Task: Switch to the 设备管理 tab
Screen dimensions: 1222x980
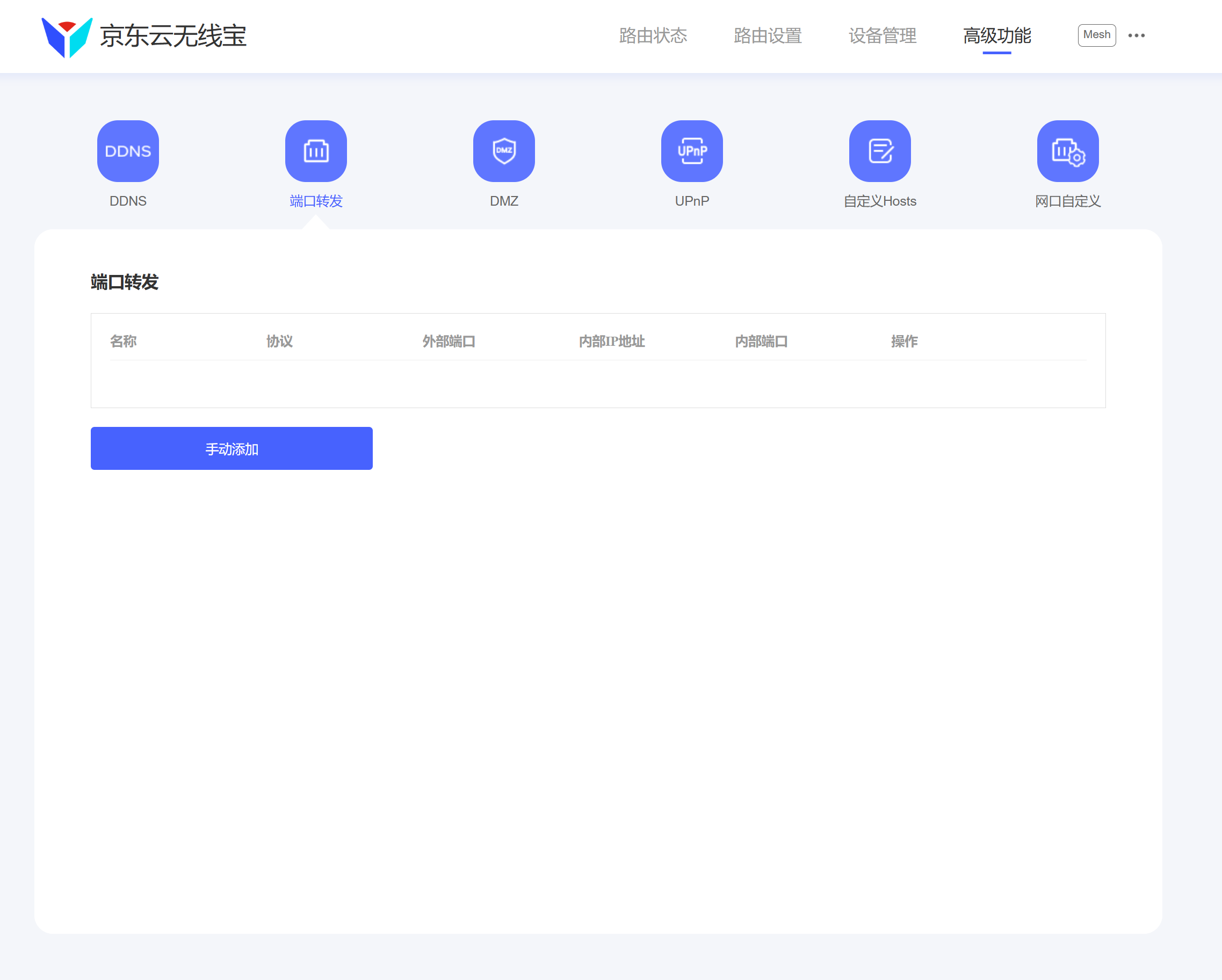Action: (883, 35)
